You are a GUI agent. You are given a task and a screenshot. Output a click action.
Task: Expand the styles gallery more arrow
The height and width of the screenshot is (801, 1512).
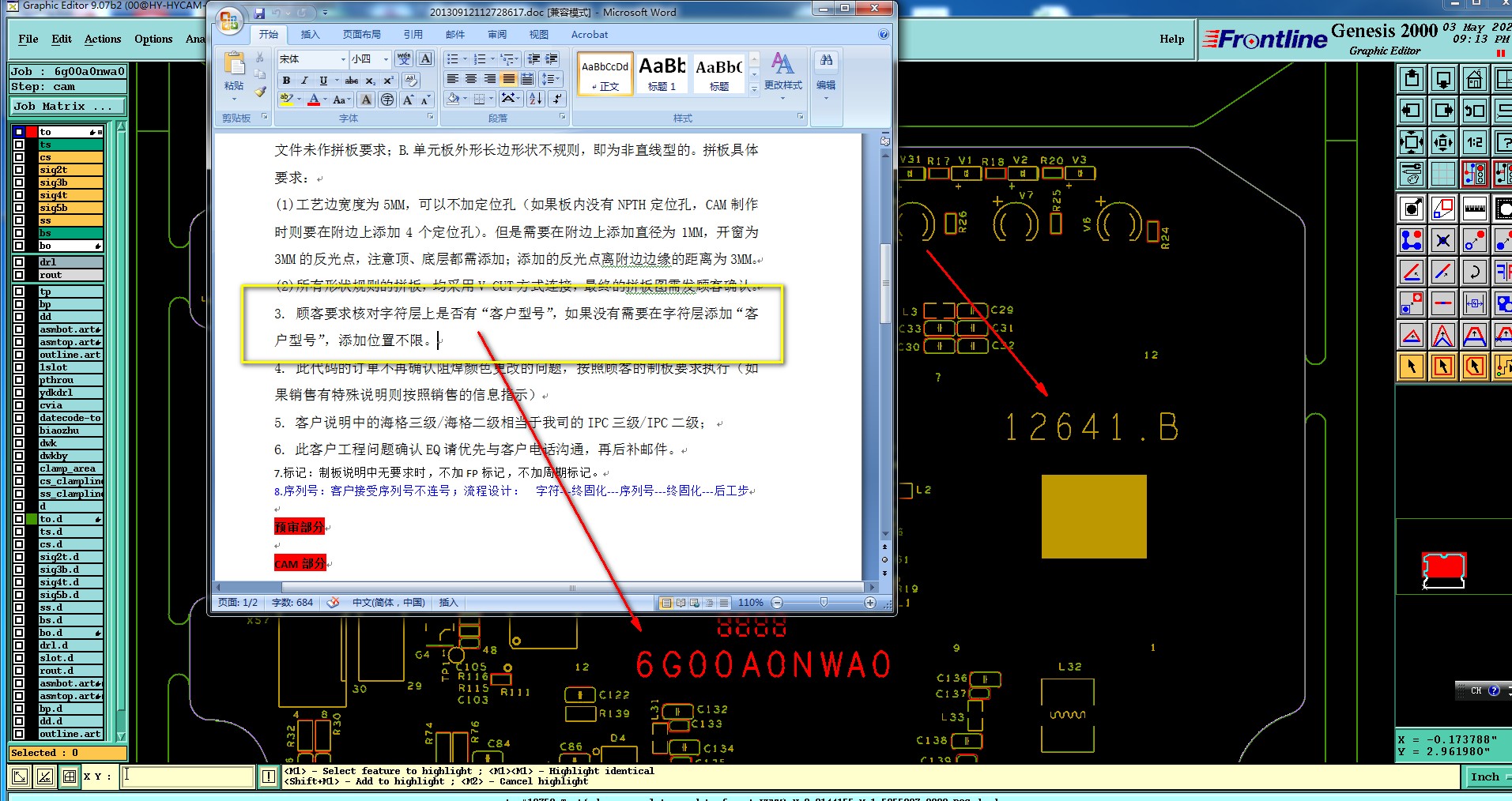click(754, 89)
